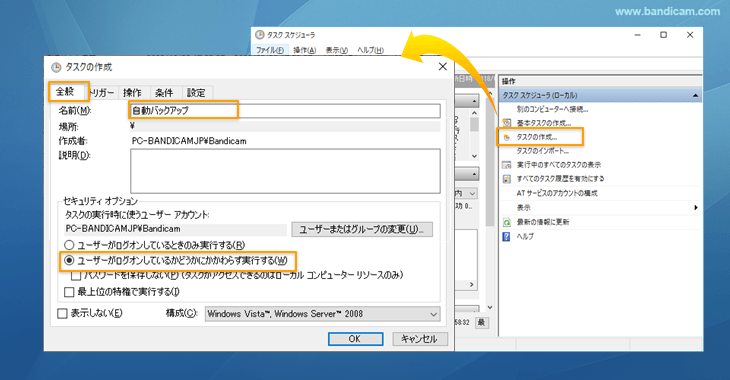Select ログオンしているかどうかにかかわらず実行する radio button

pos(69,260)
